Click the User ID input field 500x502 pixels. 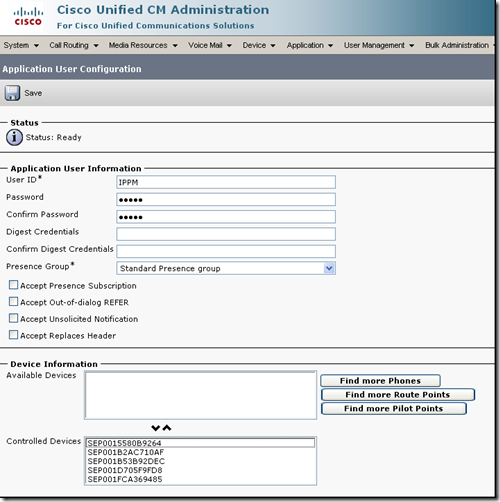pyautogui.click(x=226, y=182)
